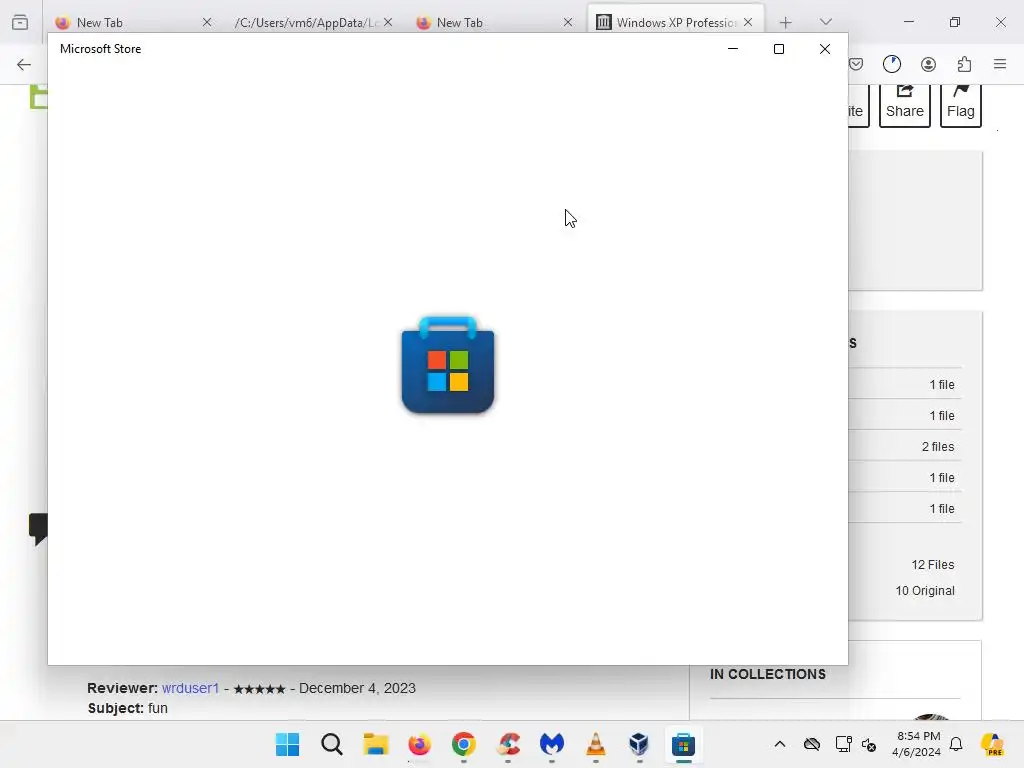1024x768 pixels.
Task: Open the circular clock-like Firefox toolbar icon
Action: [x=891, y=64]
